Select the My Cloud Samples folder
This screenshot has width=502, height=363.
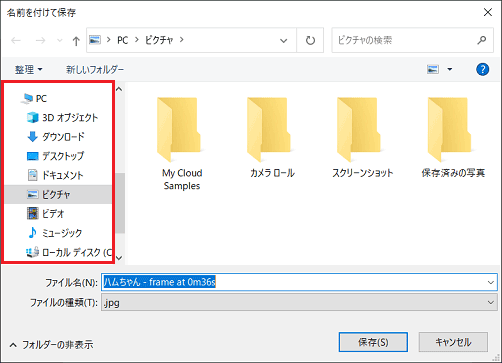pyautogui.click(x=182, y=144)
